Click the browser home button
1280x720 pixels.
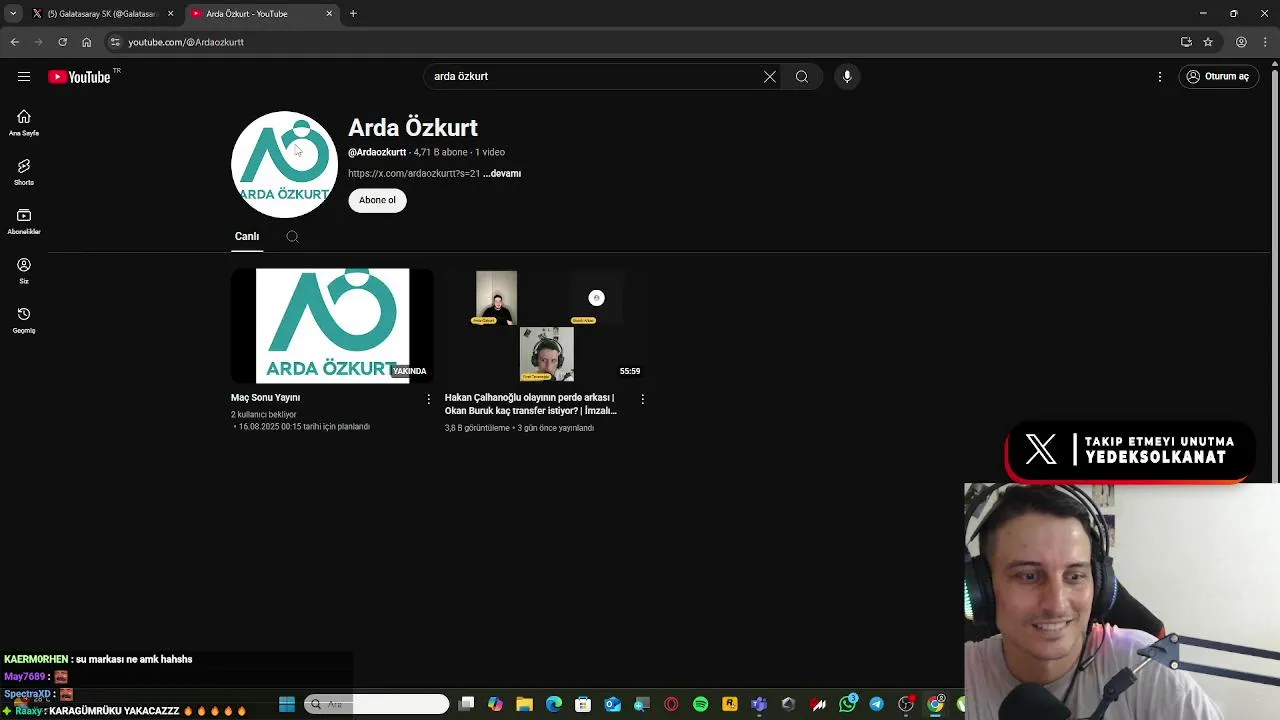(86, 42)
